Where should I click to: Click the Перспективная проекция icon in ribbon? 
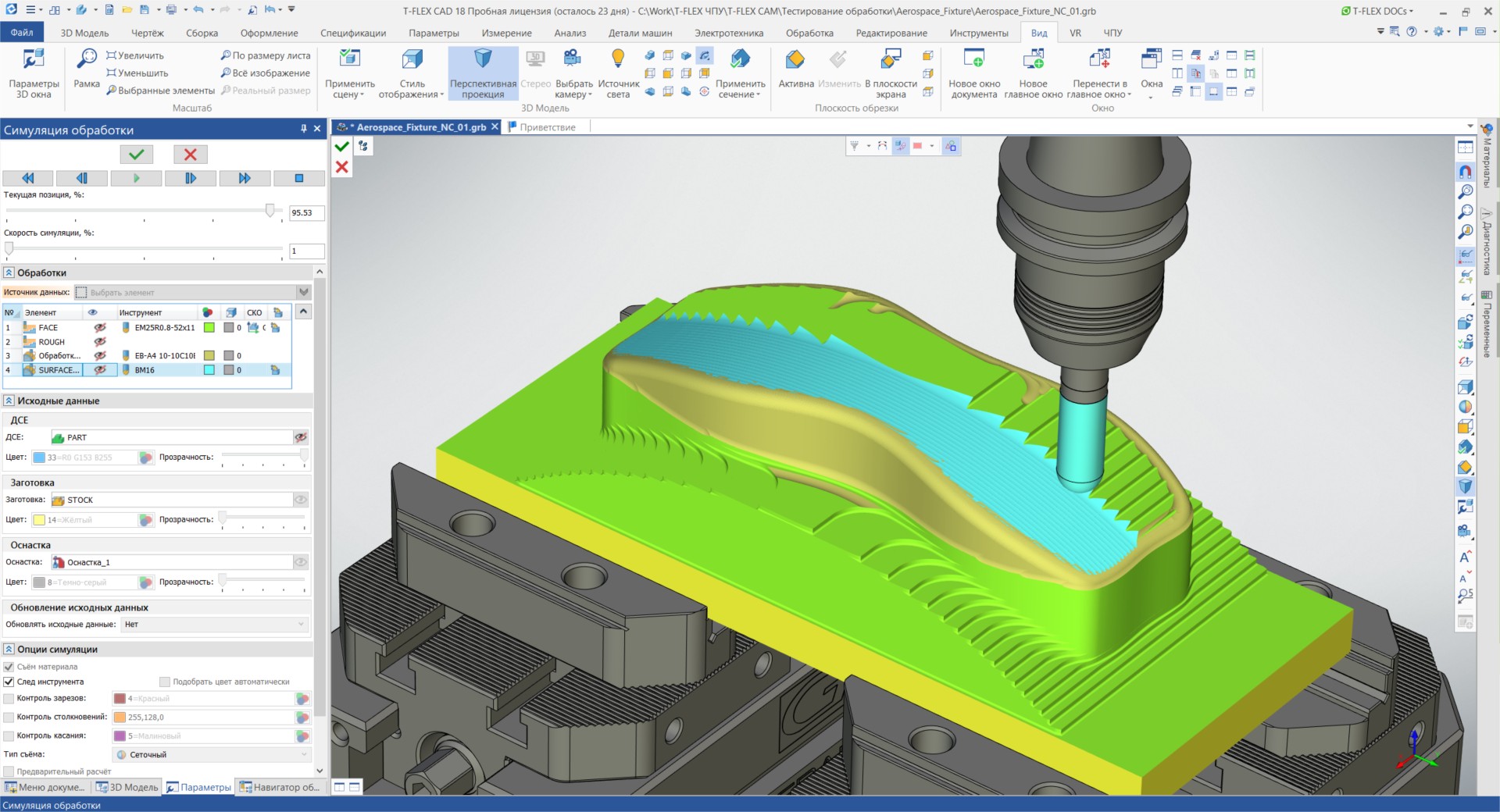tap(483, 60)
